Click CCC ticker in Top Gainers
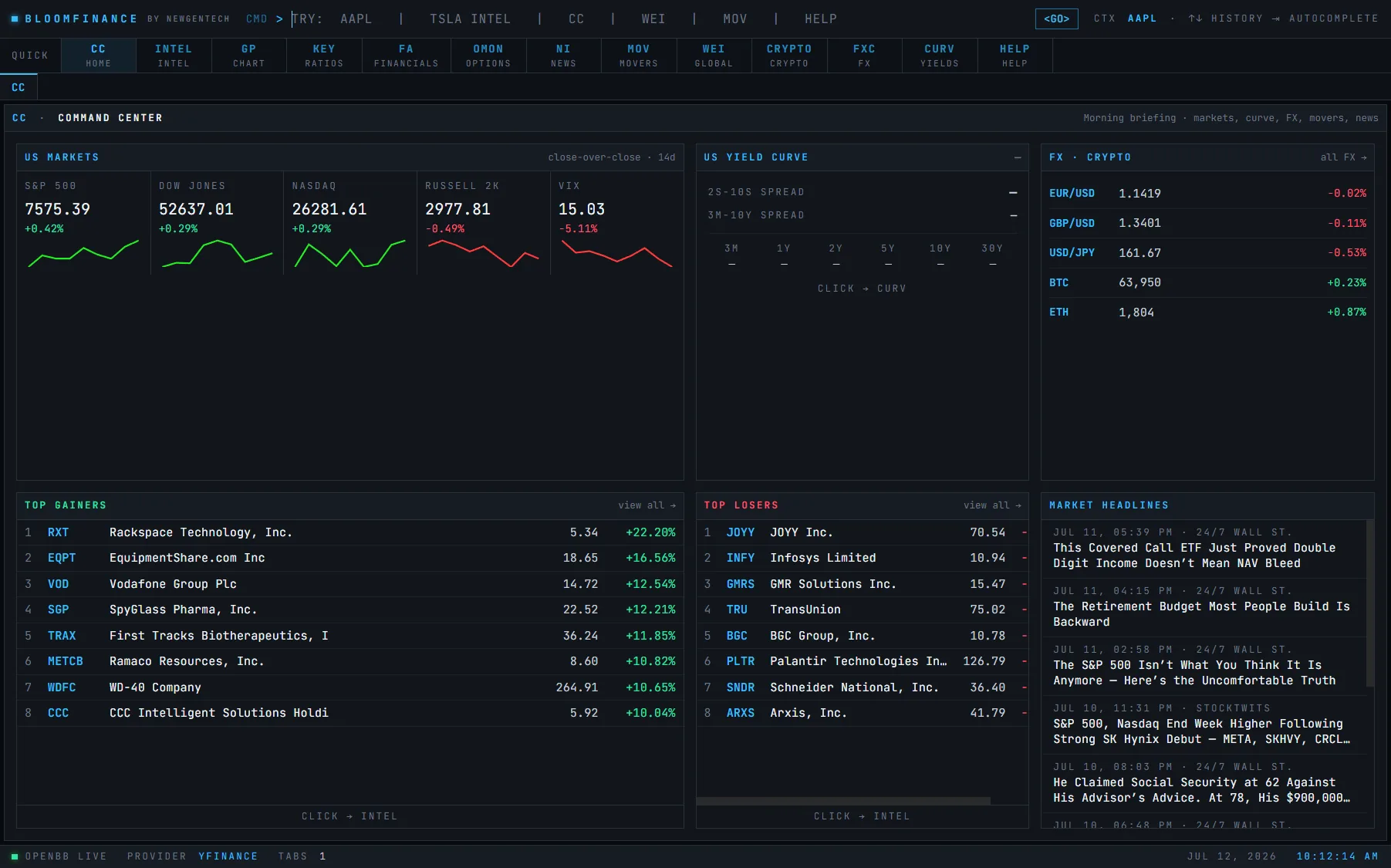 tap(58, 713)
